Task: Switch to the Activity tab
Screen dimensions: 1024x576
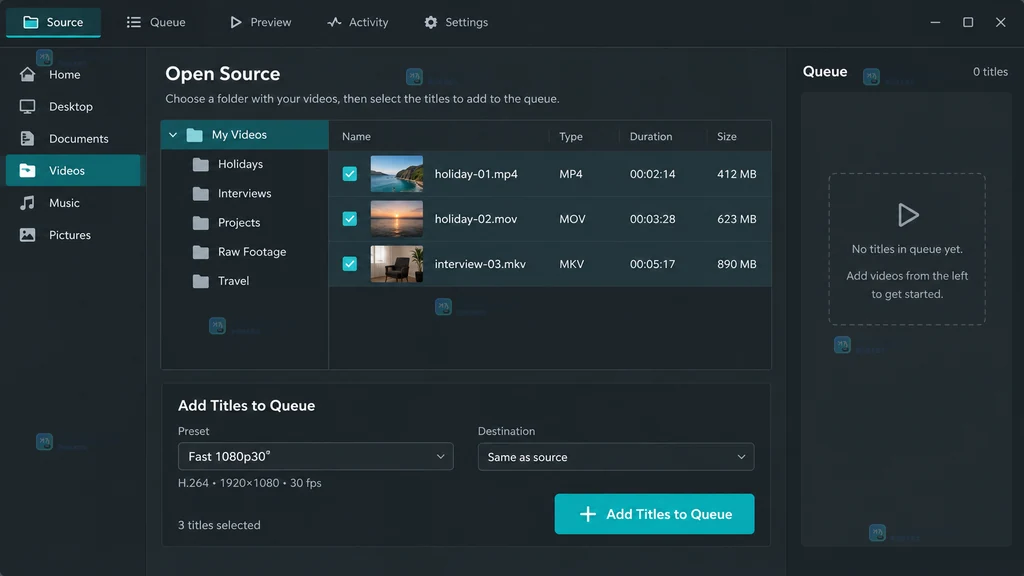Action: click(x=358, y=22)
